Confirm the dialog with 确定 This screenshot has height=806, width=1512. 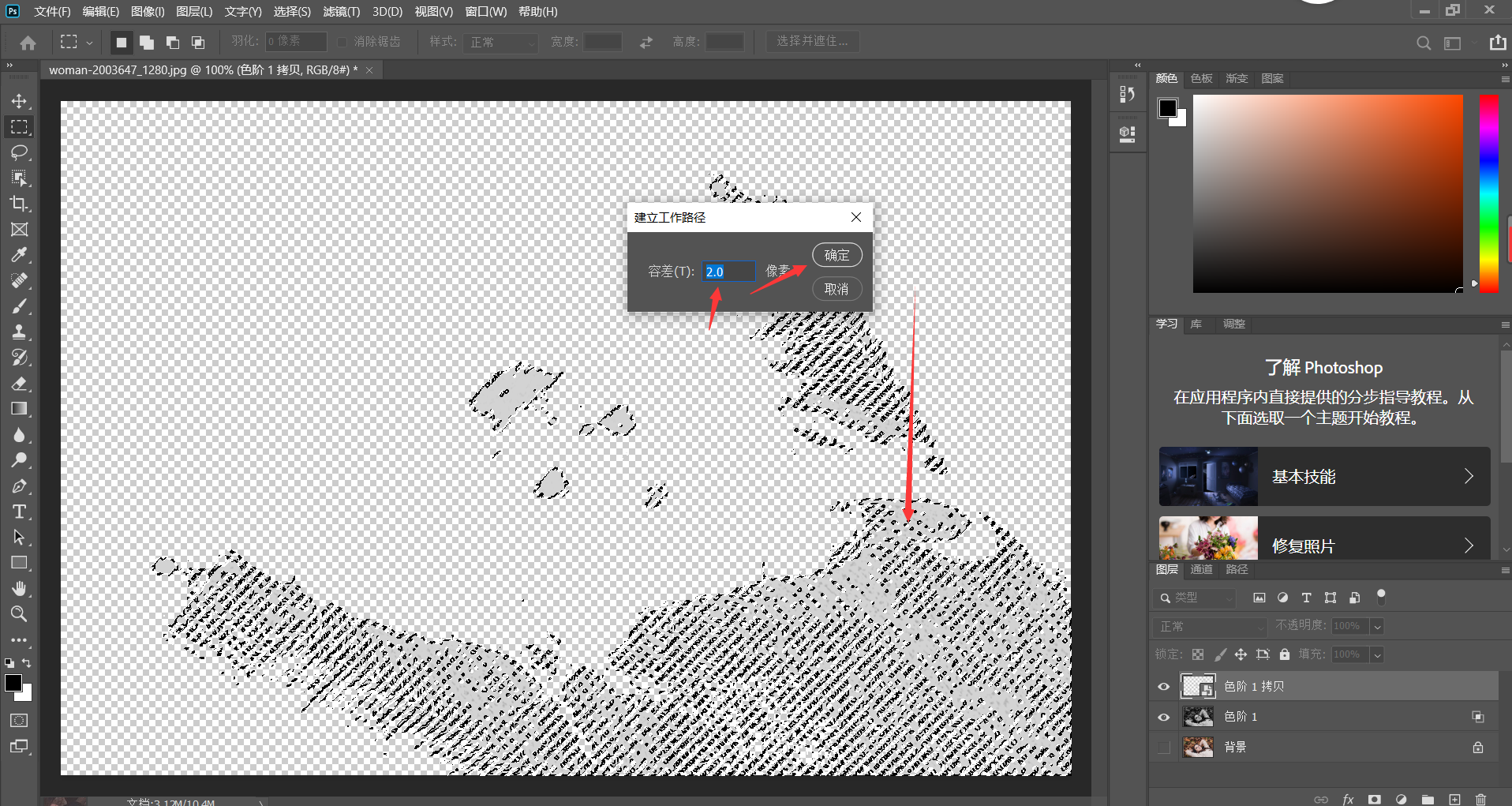837,255
